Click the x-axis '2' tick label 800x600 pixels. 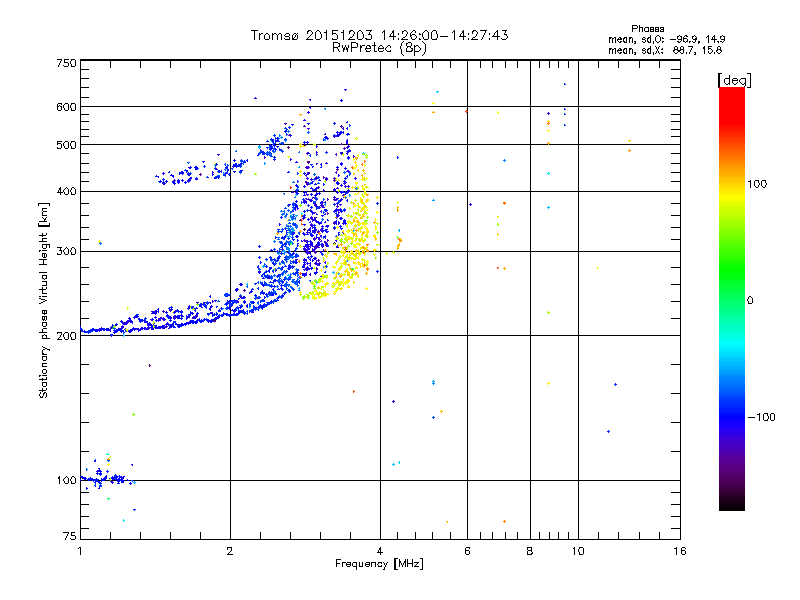point(230,551)
